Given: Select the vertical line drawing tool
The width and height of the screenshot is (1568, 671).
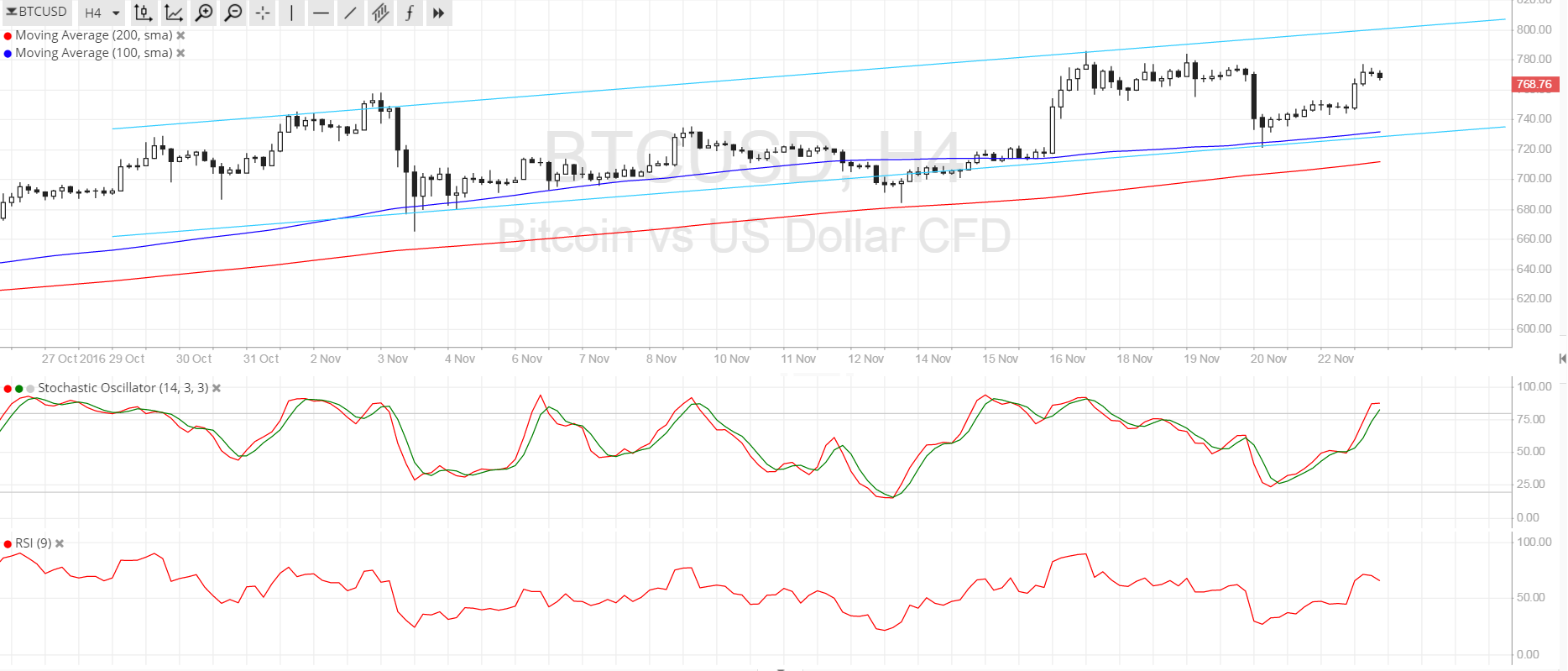Looking at the screenshot, I should 291,13.
